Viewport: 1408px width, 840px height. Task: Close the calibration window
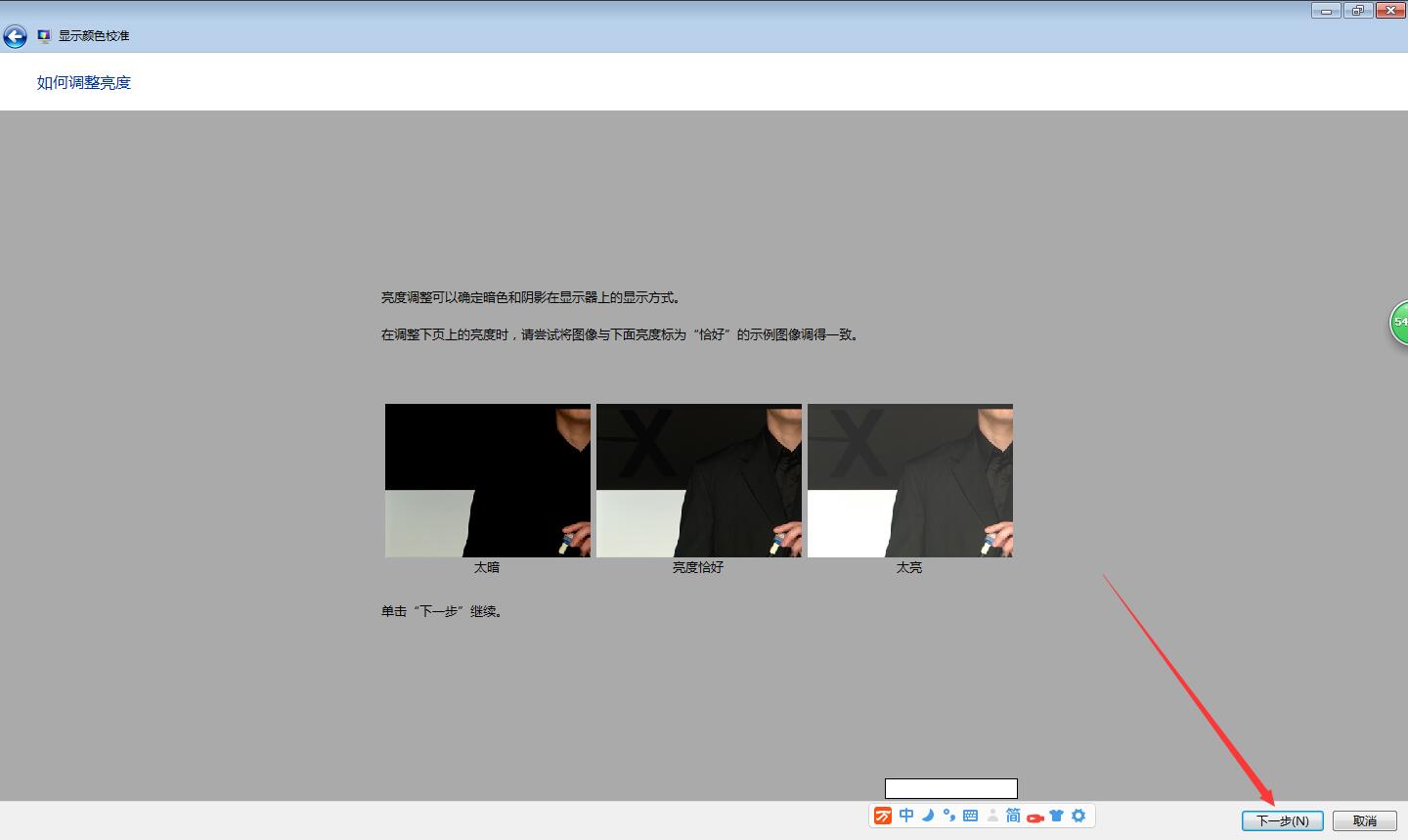click(x=1390, y=11)
